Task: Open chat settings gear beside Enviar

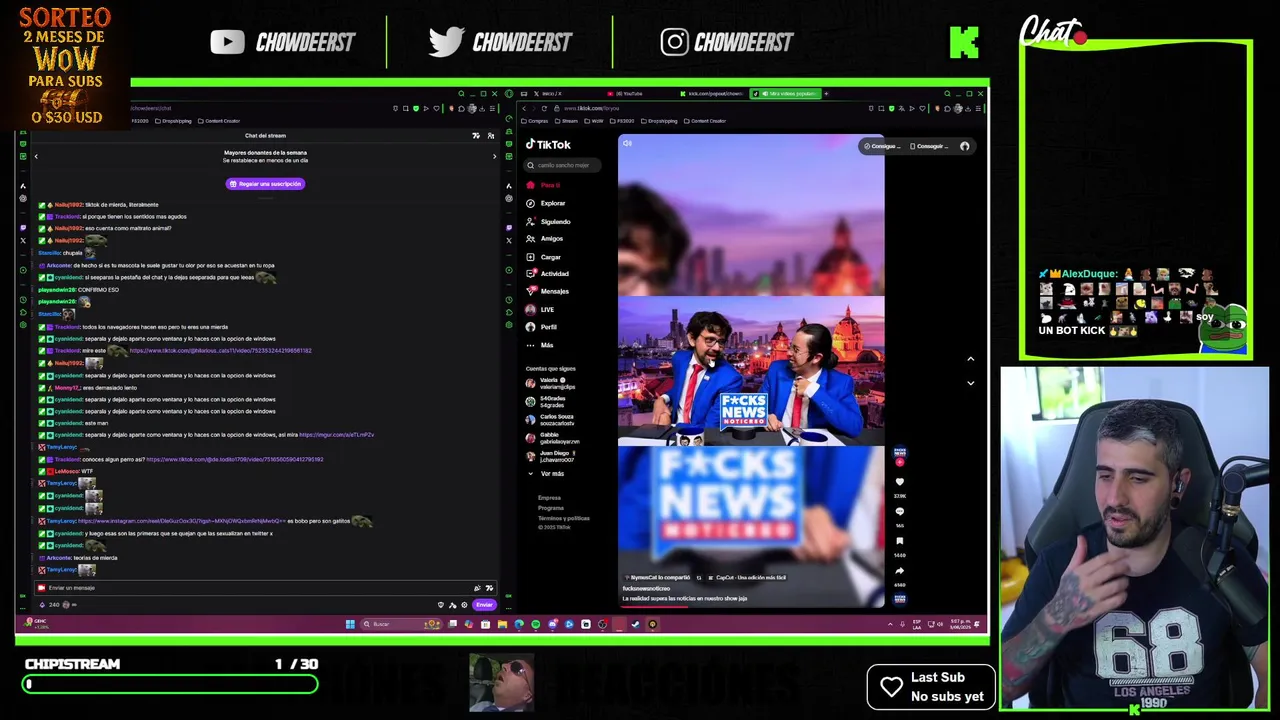Action: coord(464,605)
